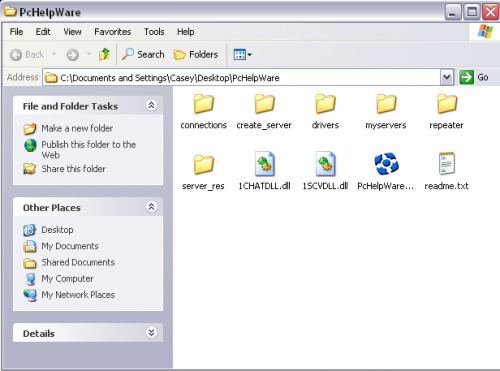Click the Share this folder icon
This screenshot has height=371, width=500.
click(30, 169)
